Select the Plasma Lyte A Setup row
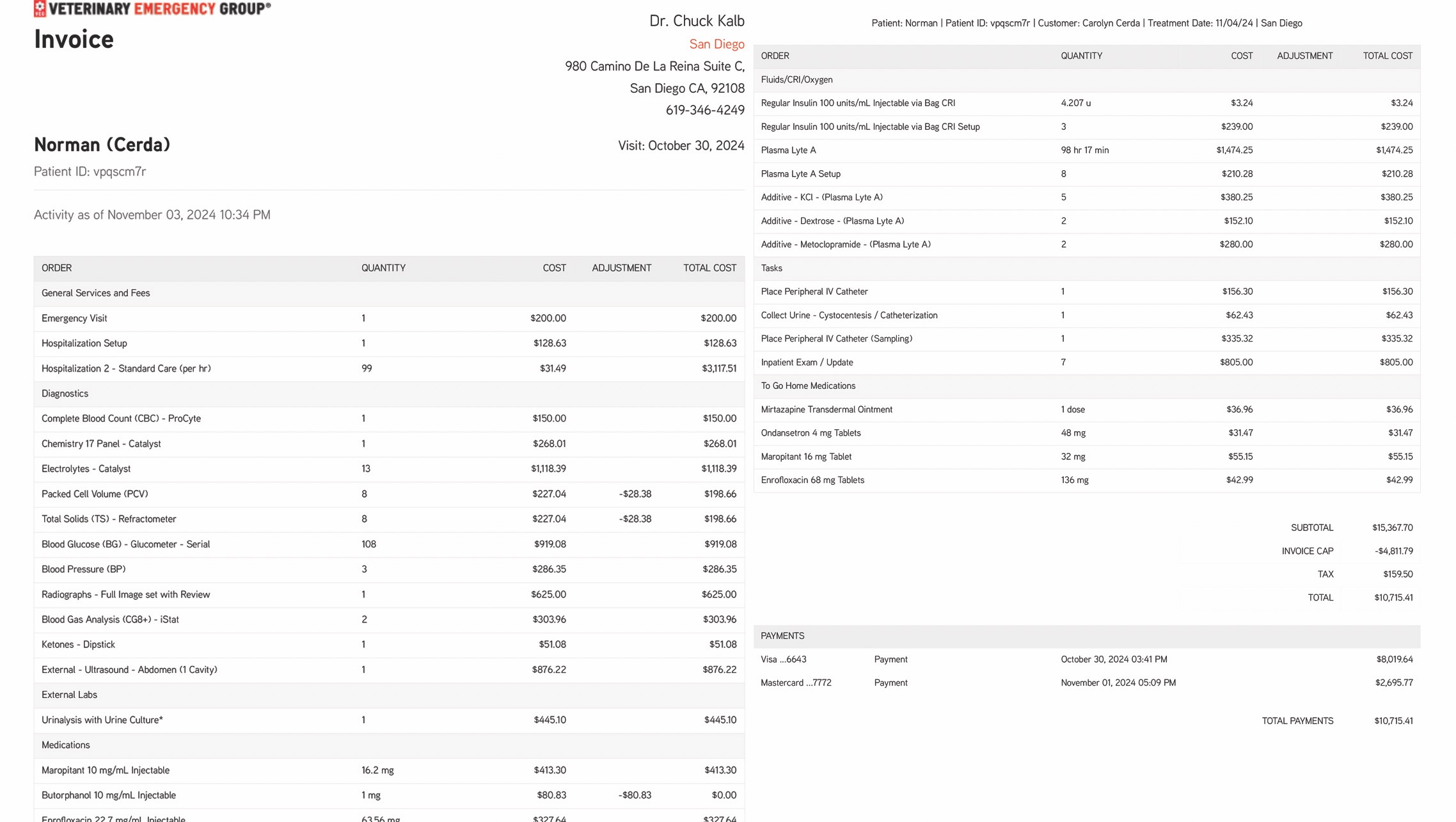The height and width of the screenshot is (822, 1456). point(800,174)
